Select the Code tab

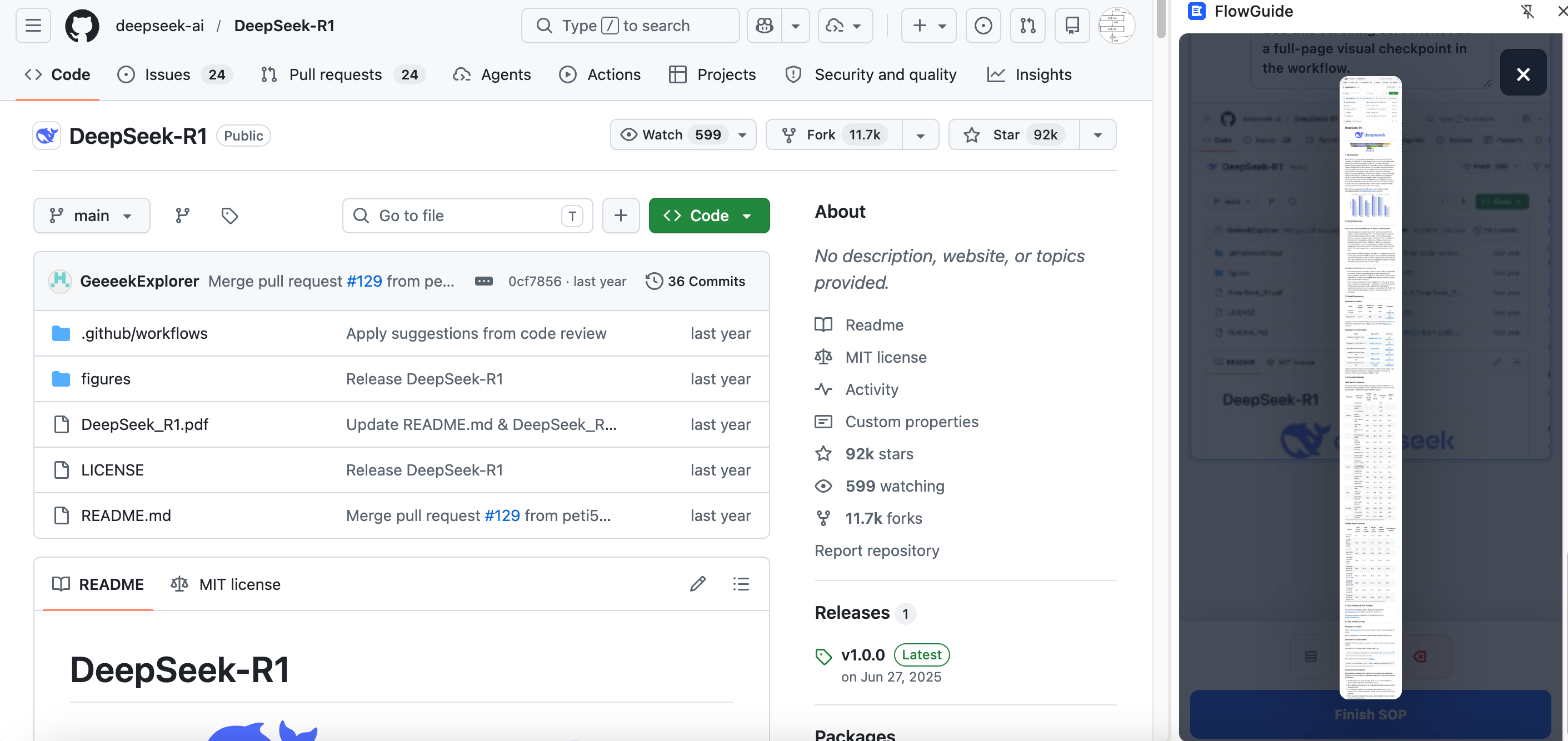pos(58,74)
